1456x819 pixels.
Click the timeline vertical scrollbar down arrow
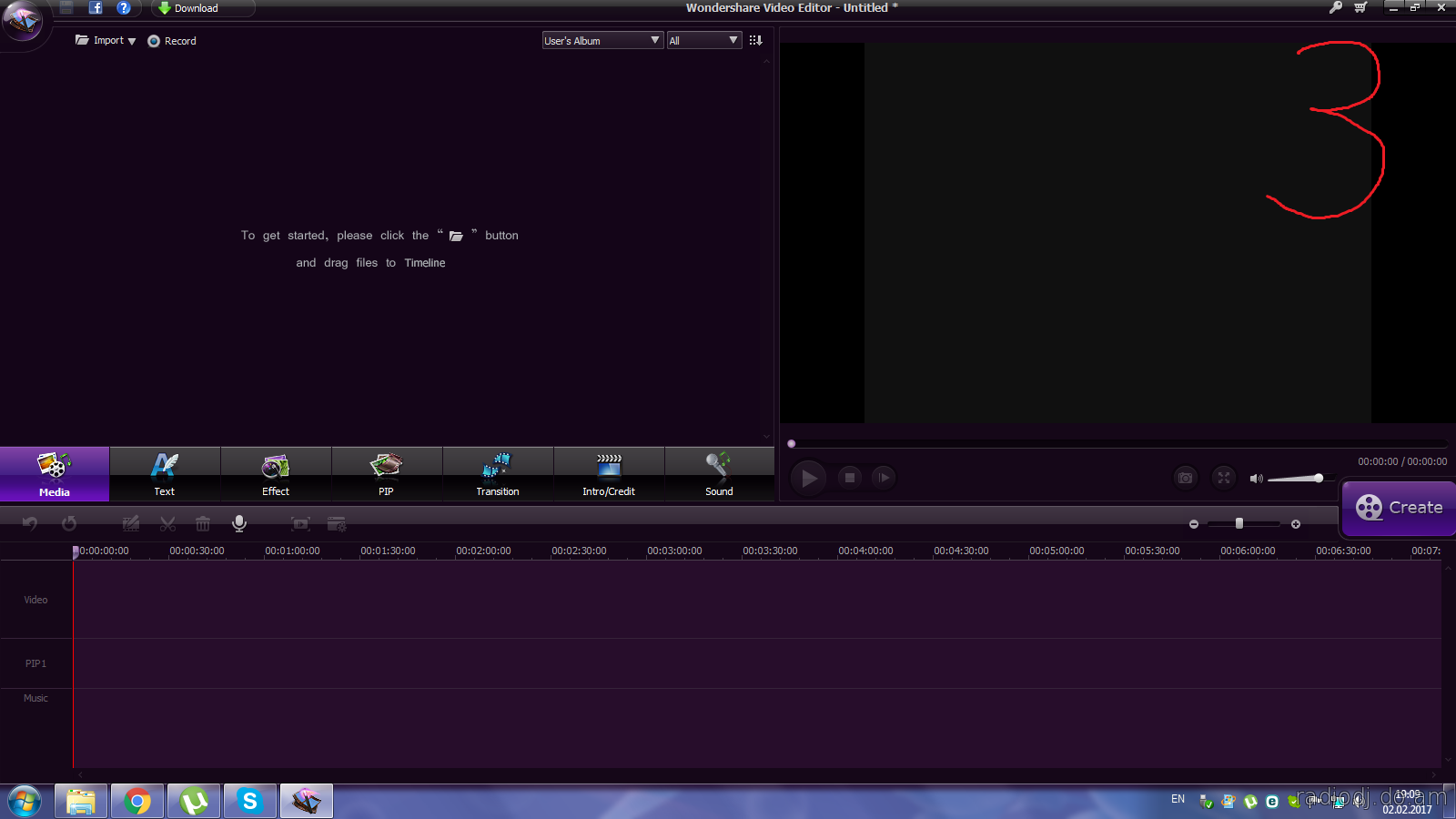[x=1448, y=761]
